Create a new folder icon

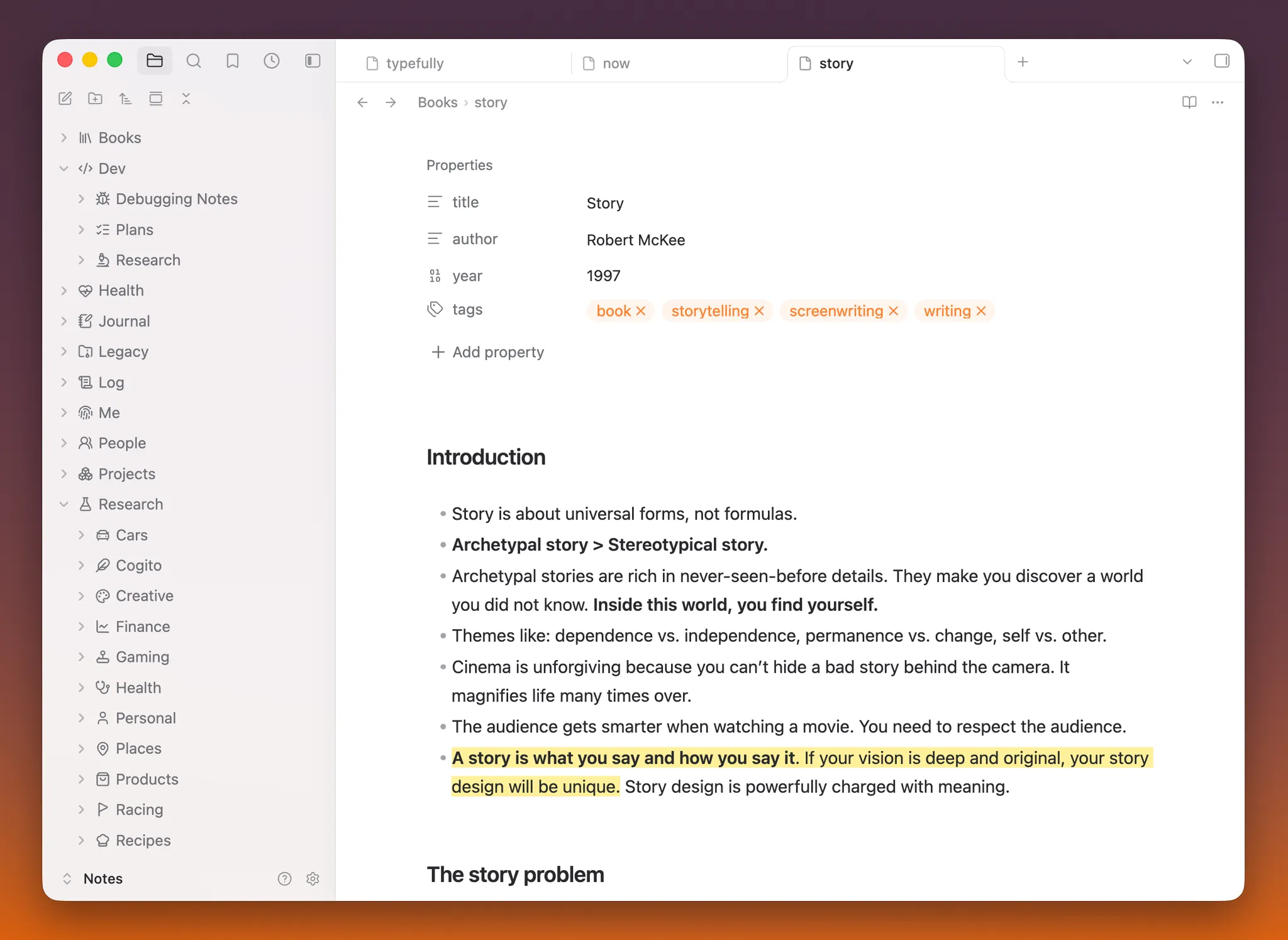(96, 99)
